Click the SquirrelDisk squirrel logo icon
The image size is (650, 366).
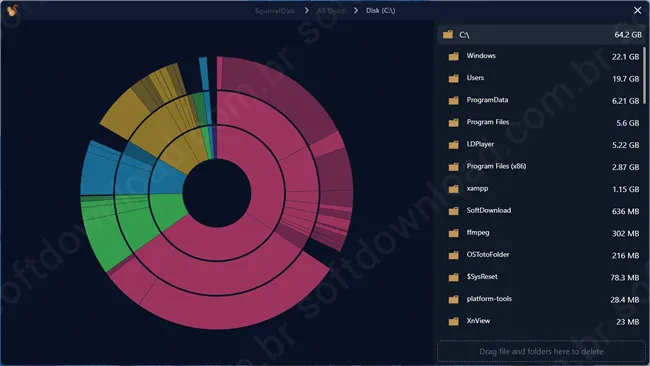(12, 10)
